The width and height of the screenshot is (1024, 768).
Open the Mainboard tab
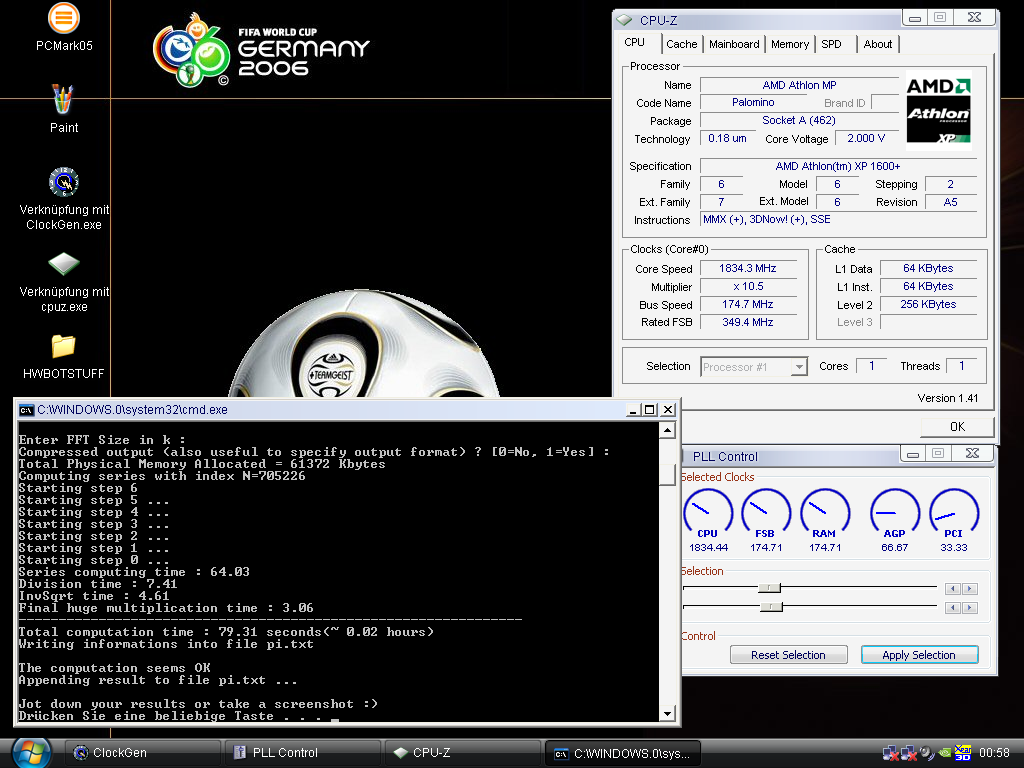(x=734, y=44)
